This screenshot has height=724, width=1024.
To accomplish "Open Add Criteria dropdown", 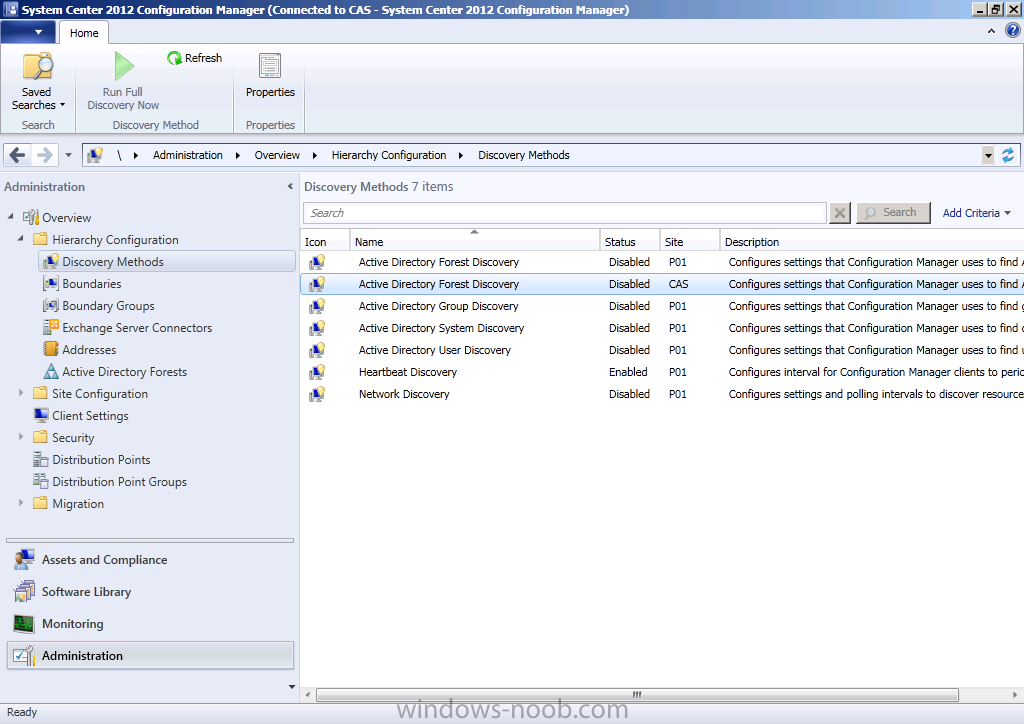I will coord(976,213).
